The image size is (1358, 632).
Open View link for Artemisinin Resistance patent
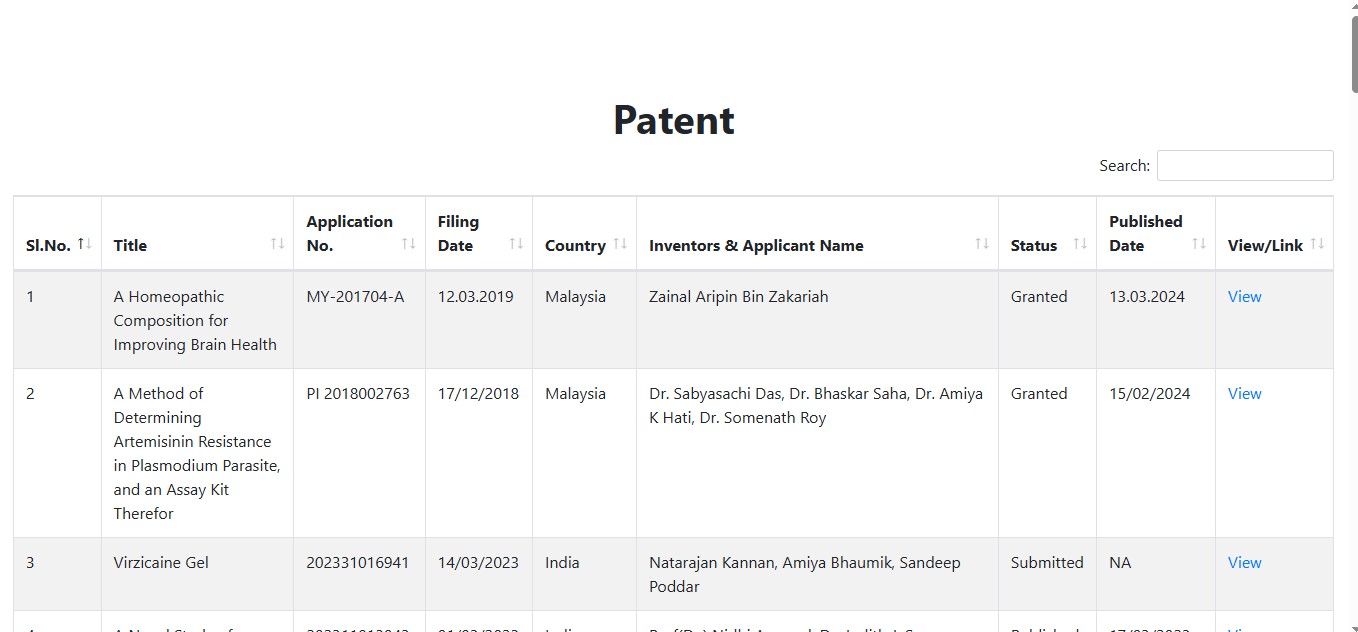pyautogui.click(x=1244, y=394)
